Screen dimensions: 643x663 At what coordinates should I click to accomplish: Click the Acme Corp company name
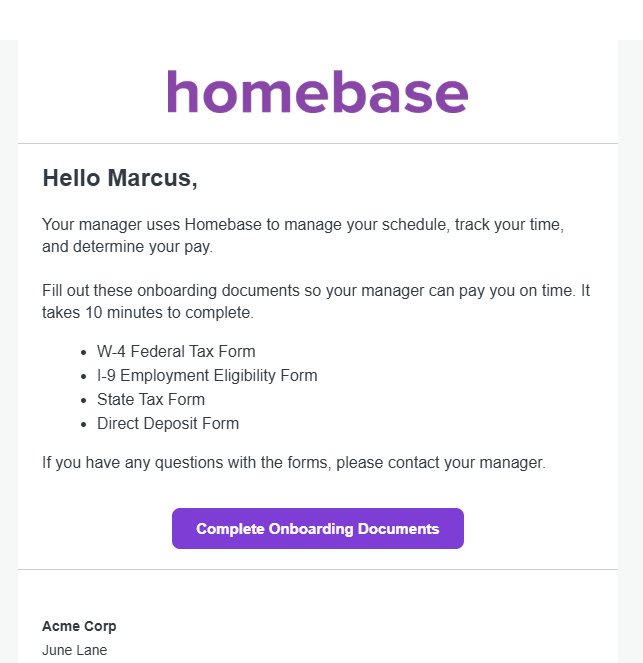click(x=79, y=626)
